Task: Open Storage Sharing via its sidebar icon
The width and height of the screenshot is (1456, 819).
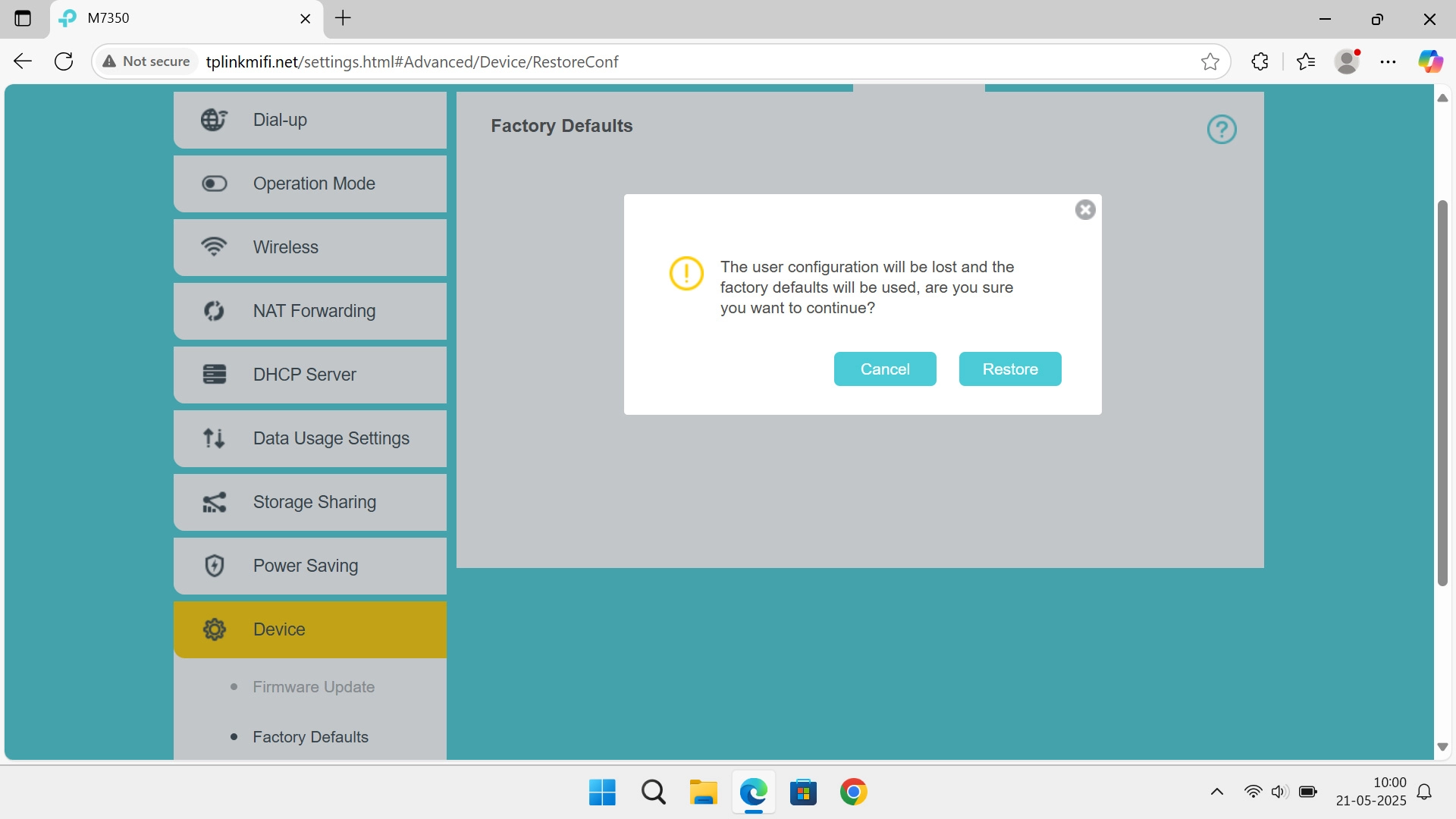Action: pyautogui.click(x=214, y=501)
